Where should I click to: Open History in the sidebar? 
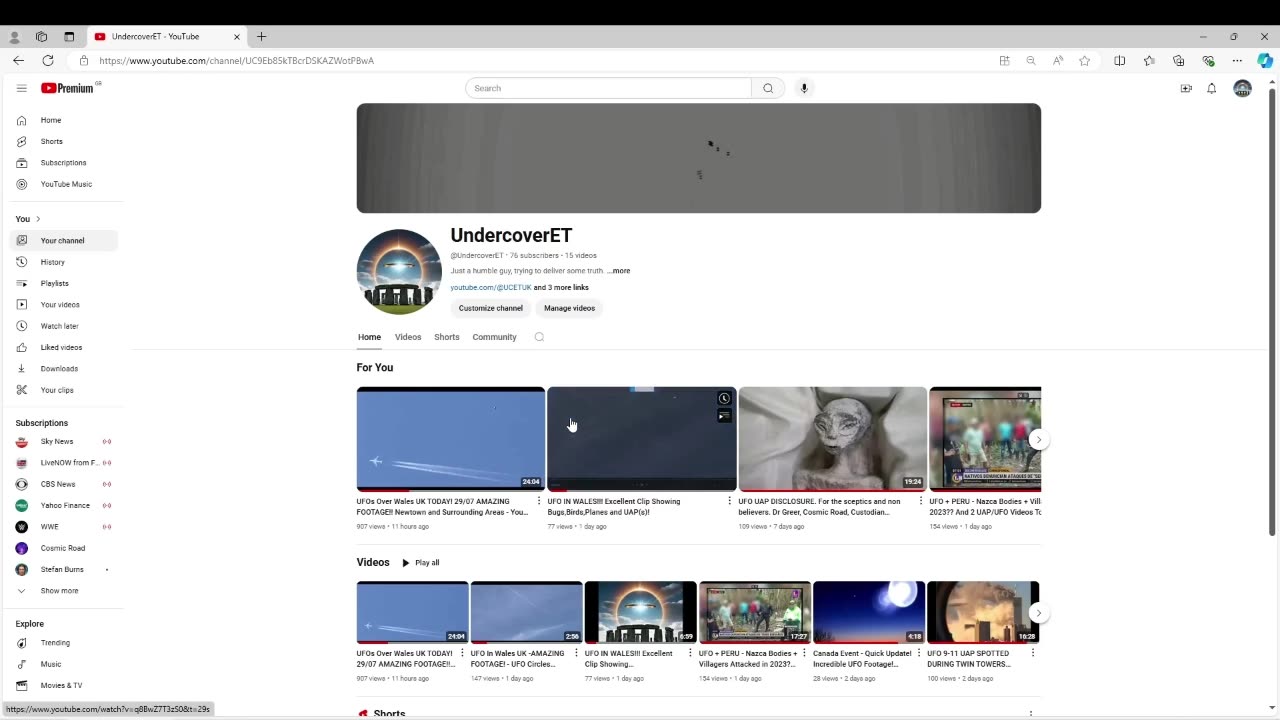64,262
